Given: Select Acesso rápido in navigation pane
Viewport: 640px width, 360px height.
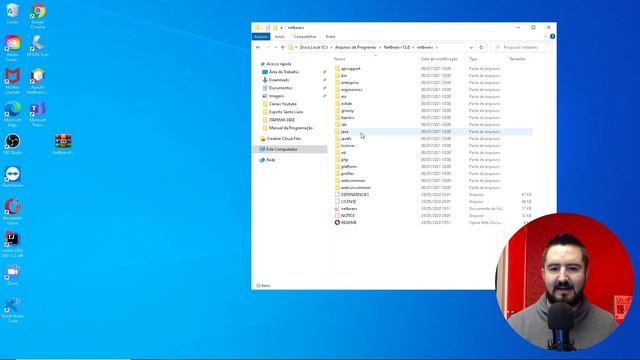Looking at the screenshot, I should click(x=279, y=64).
